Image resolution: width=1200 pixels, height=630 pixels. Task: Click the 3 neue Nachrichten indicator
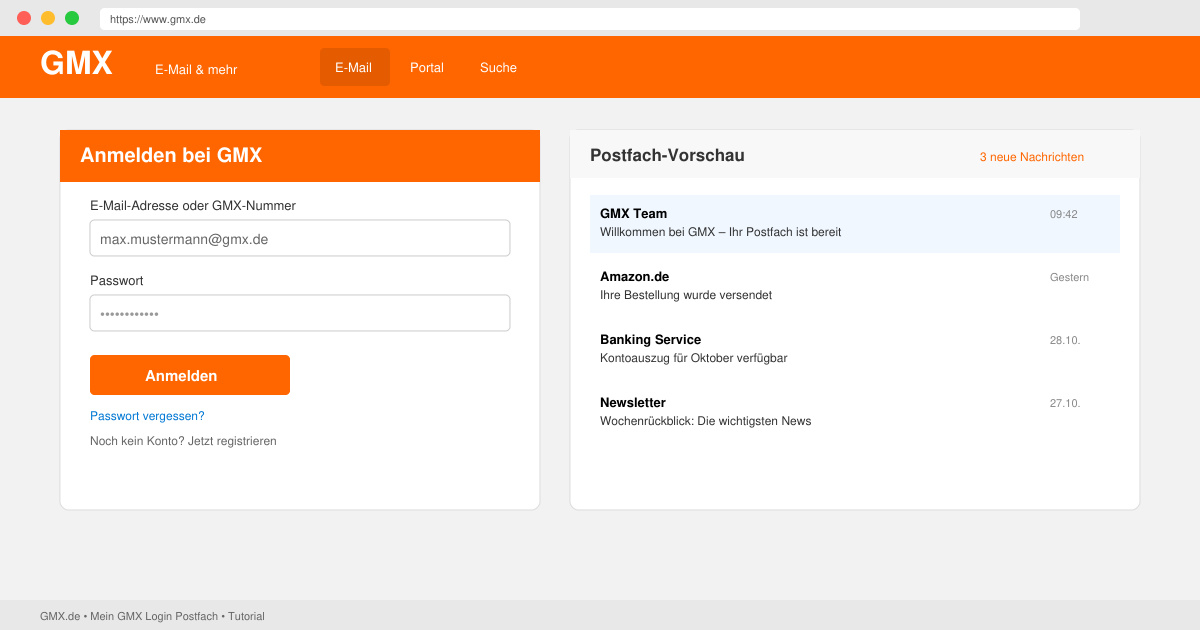pyautogui.click(x=1031, y=157)
